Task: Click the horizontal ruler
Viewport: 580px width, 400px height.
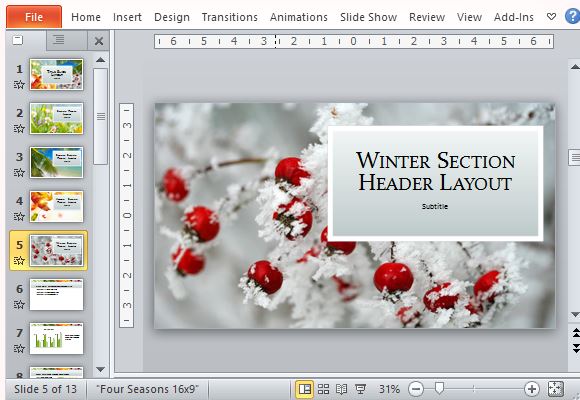Action: click(354, 41)
